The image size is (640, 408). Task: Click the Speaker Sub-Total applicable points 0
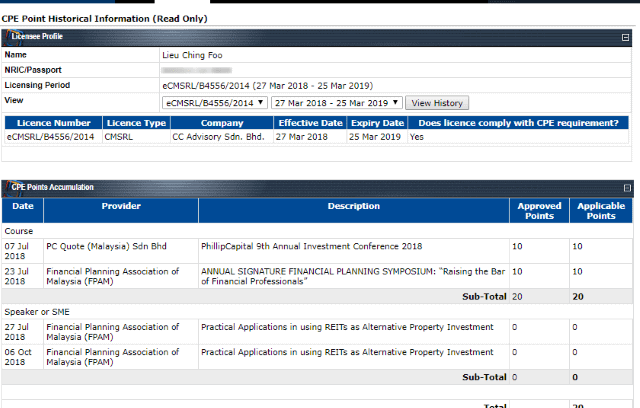(575, 377)
